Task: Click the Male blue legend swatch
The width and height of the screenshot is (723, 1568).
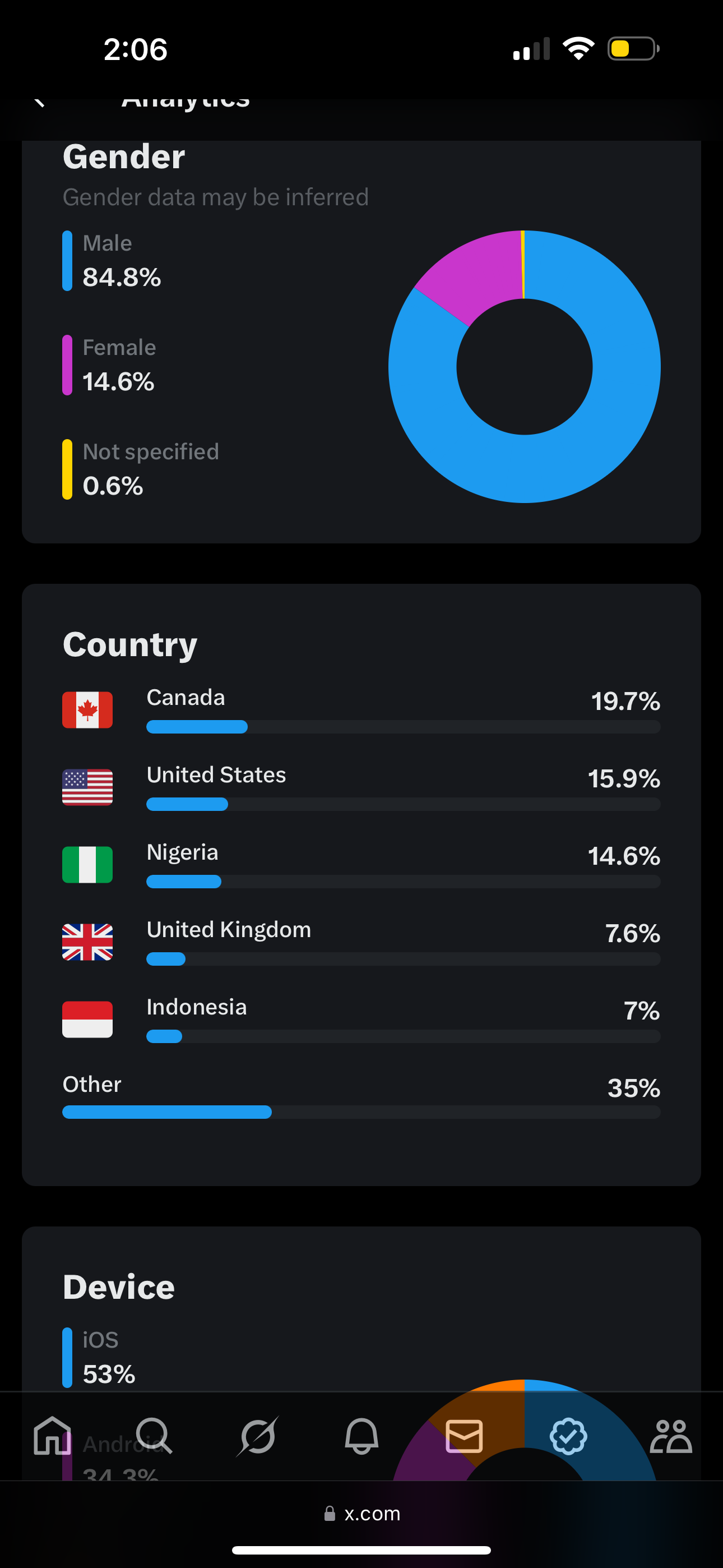Action: pyautogui.click(x=67, y=261)
